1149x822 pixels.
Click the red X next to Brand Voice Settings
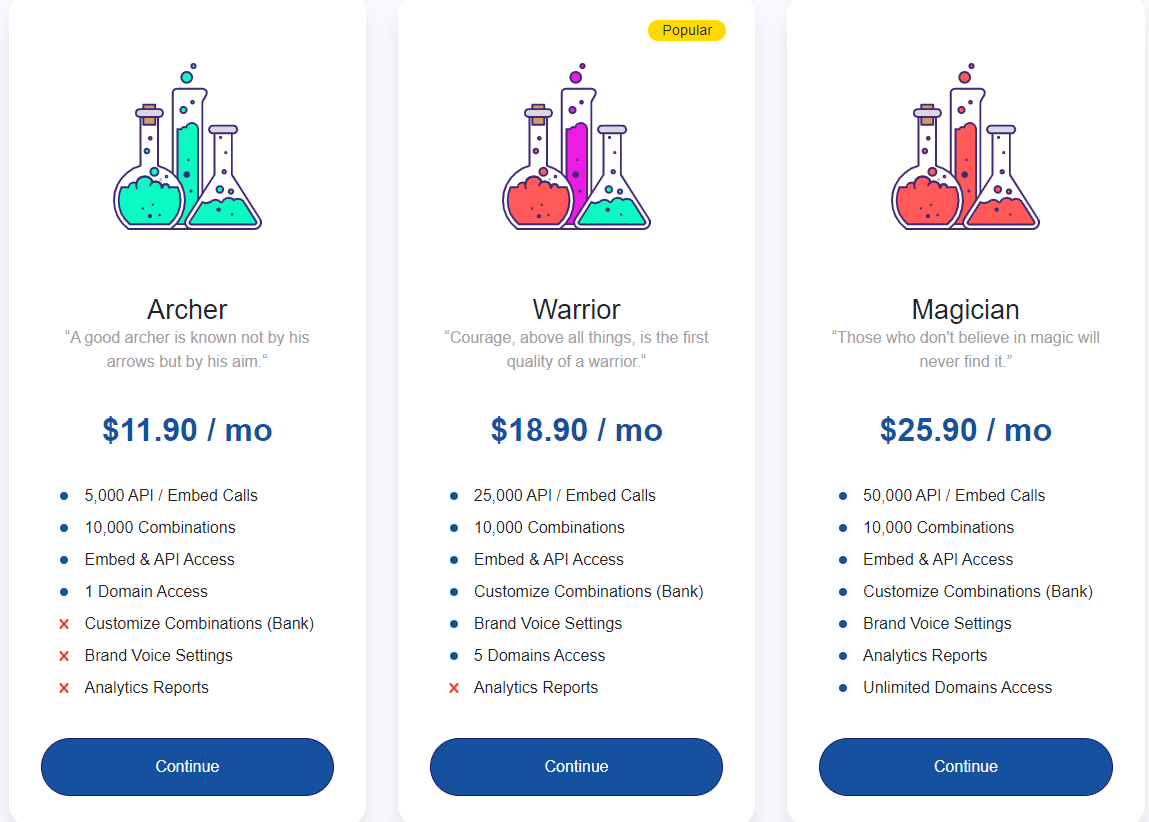[66, 656]
